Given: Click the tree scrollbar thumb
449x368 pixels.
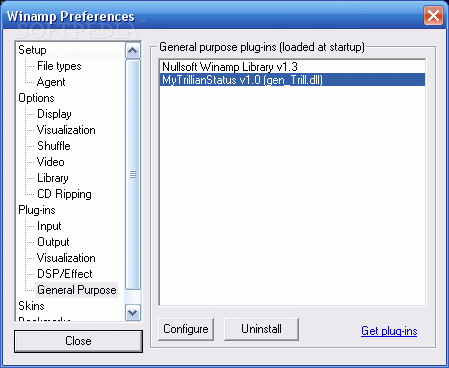Looking at the screenshot, I should tap(133, 174).
